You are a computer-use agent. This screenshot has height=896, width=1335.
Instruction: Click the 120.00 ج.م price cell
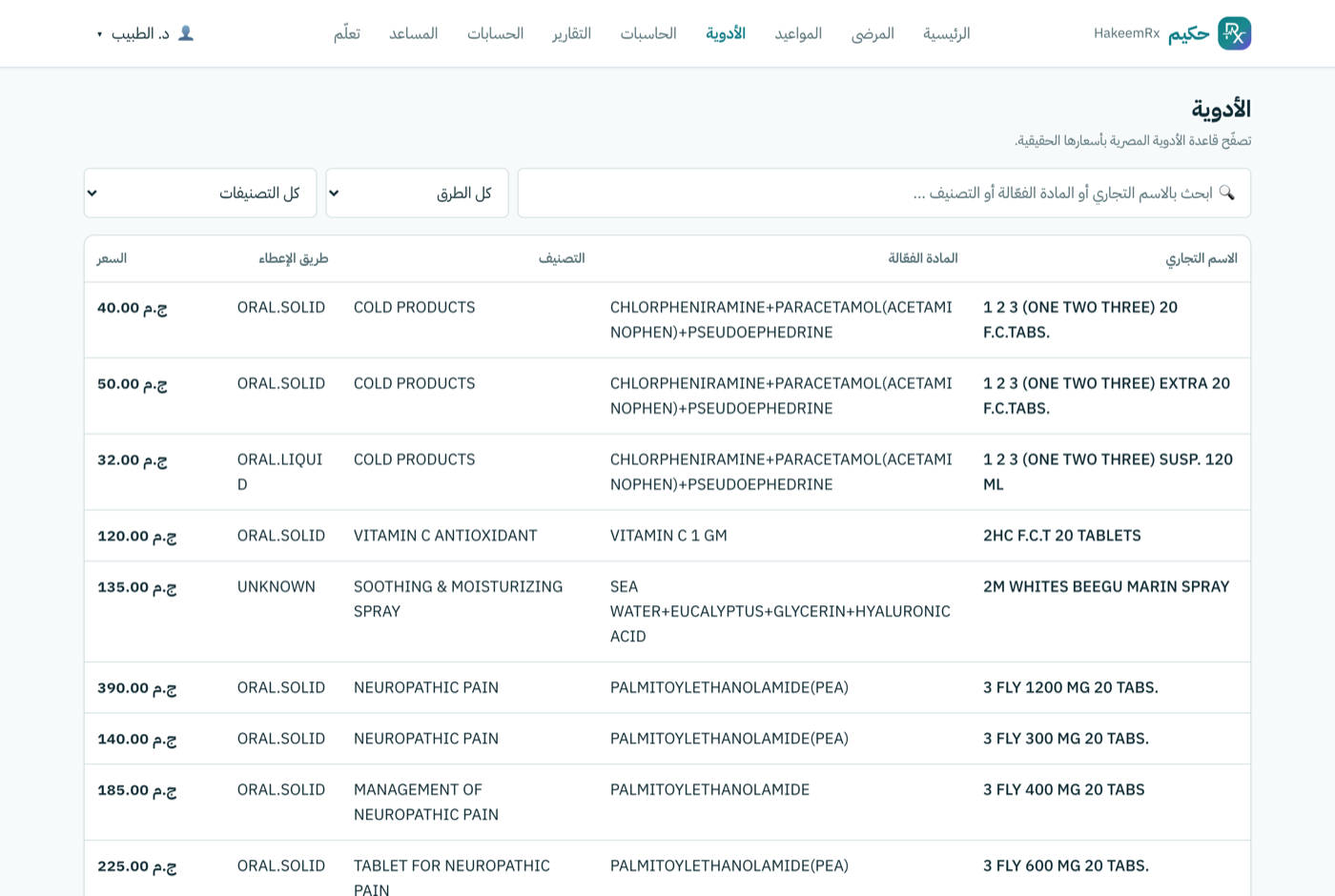click(136, 536)
